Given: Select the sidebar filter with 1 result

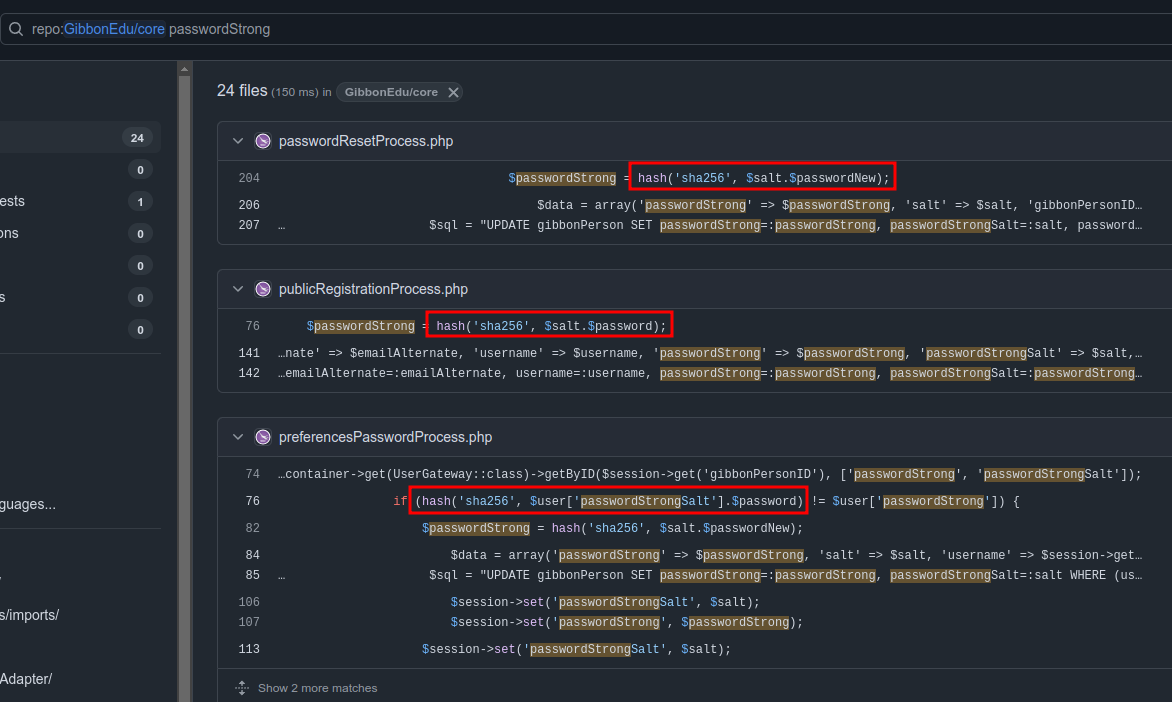Looking at the screenshot, I should tap(80, 201).
